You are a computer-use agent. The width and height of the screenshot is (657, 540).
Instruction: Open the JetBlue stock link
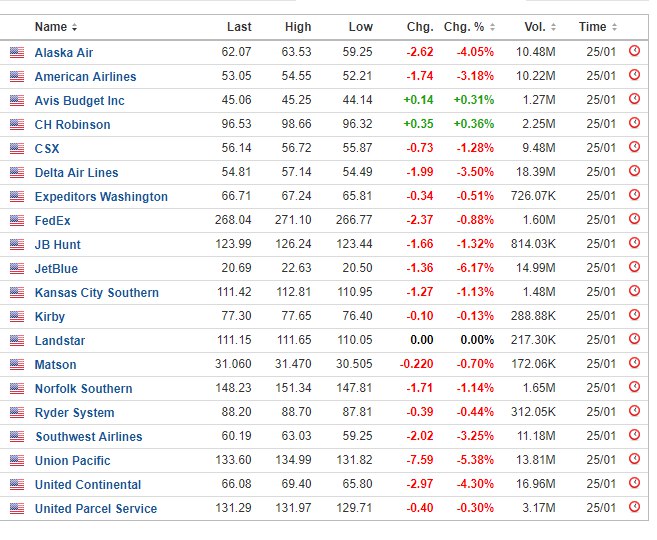pos(56,269)
